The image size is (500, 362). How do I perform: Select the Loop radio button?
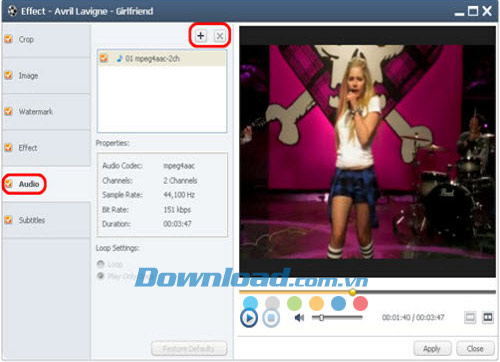[100, 264]
